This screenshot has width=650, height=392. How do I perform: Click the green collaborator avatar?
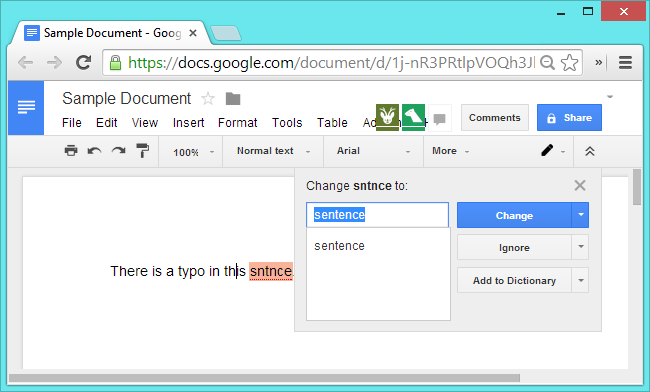click(x=413, y=117)
